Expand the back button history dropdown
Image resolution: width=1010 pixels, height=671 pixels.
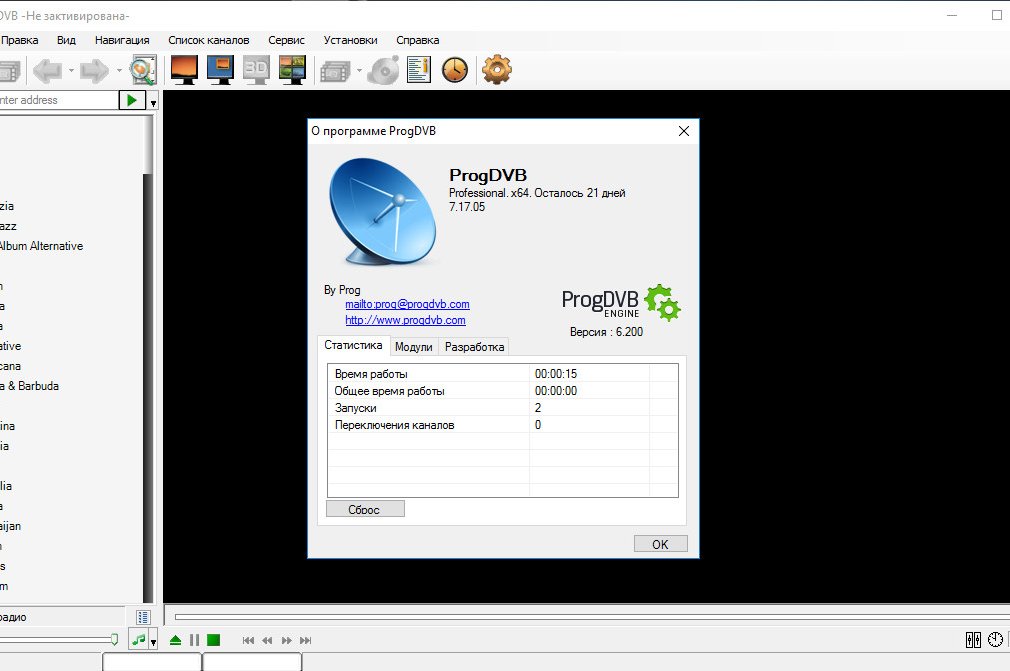71,70
